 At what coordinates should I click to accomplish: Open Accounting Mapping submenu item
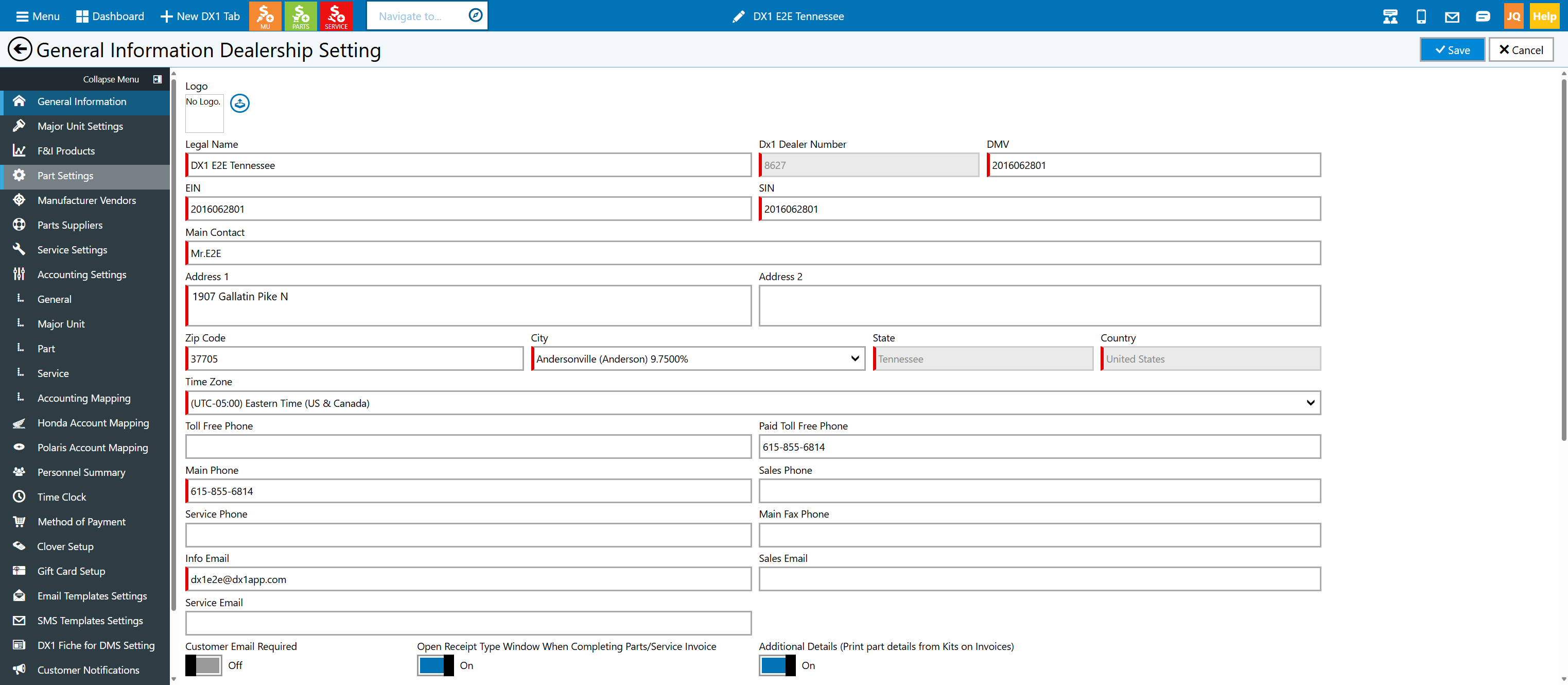pos(84,398)
